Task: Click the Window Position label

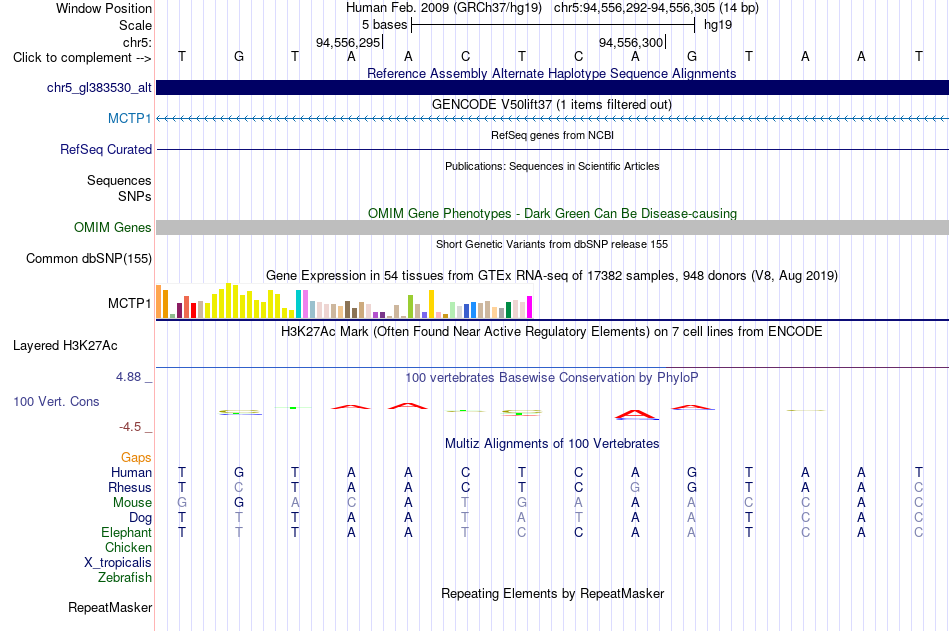Action: coord(104,8)
